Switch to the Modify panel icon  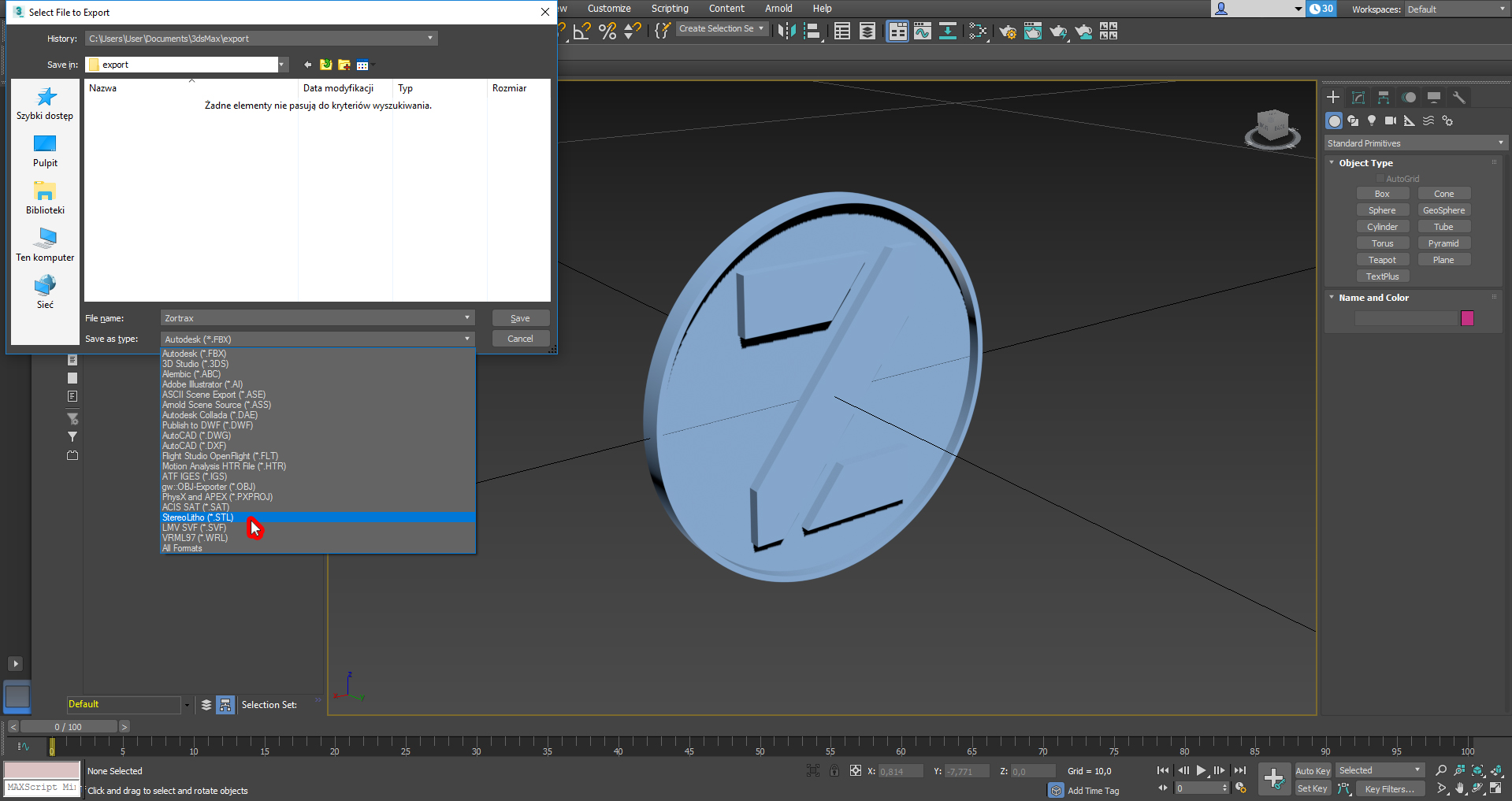[1358, 98]
